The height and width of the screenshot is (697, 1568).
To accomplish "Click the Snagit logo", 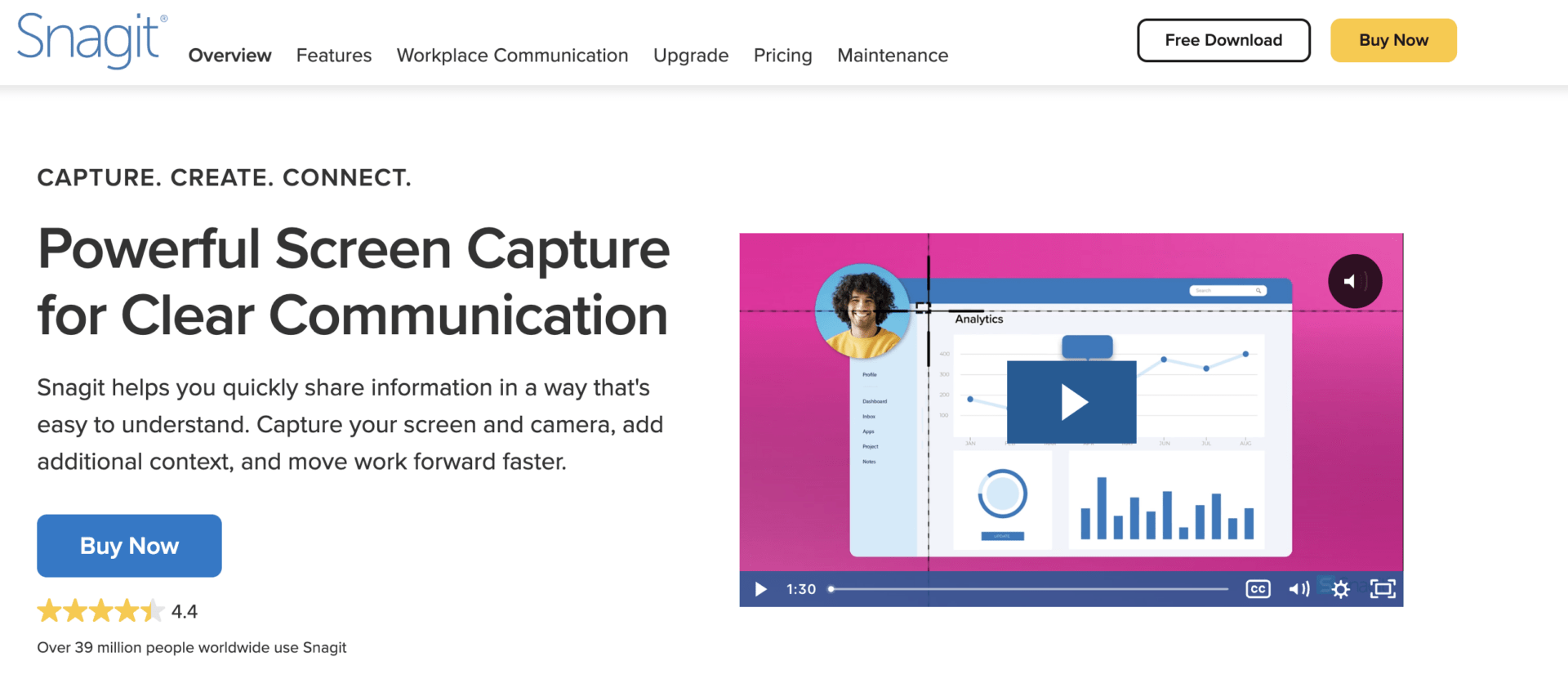I will click(x=91, y=41).
